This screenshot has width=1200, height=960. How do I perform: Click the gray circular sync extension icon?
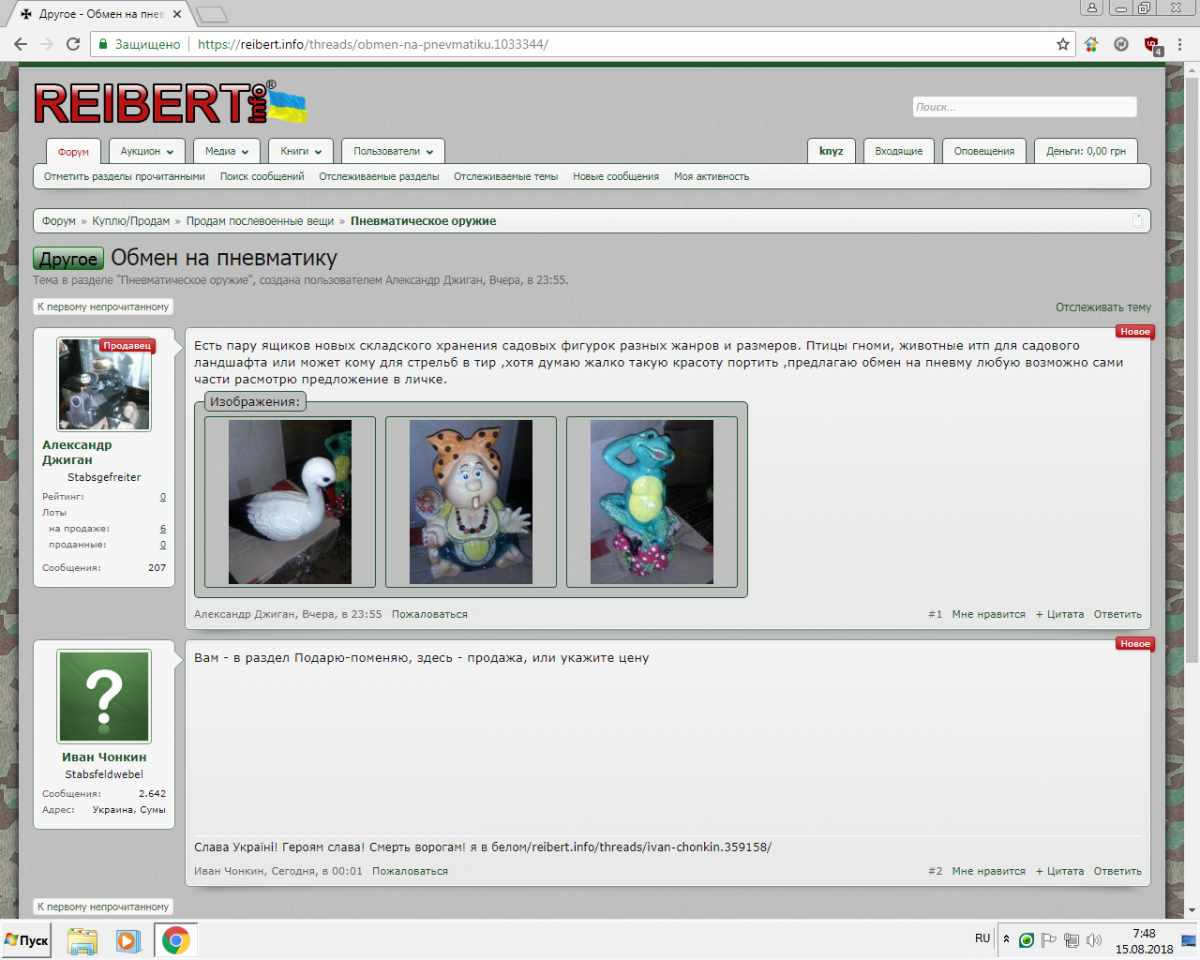pyautogui.click(x=1121, y=44)
